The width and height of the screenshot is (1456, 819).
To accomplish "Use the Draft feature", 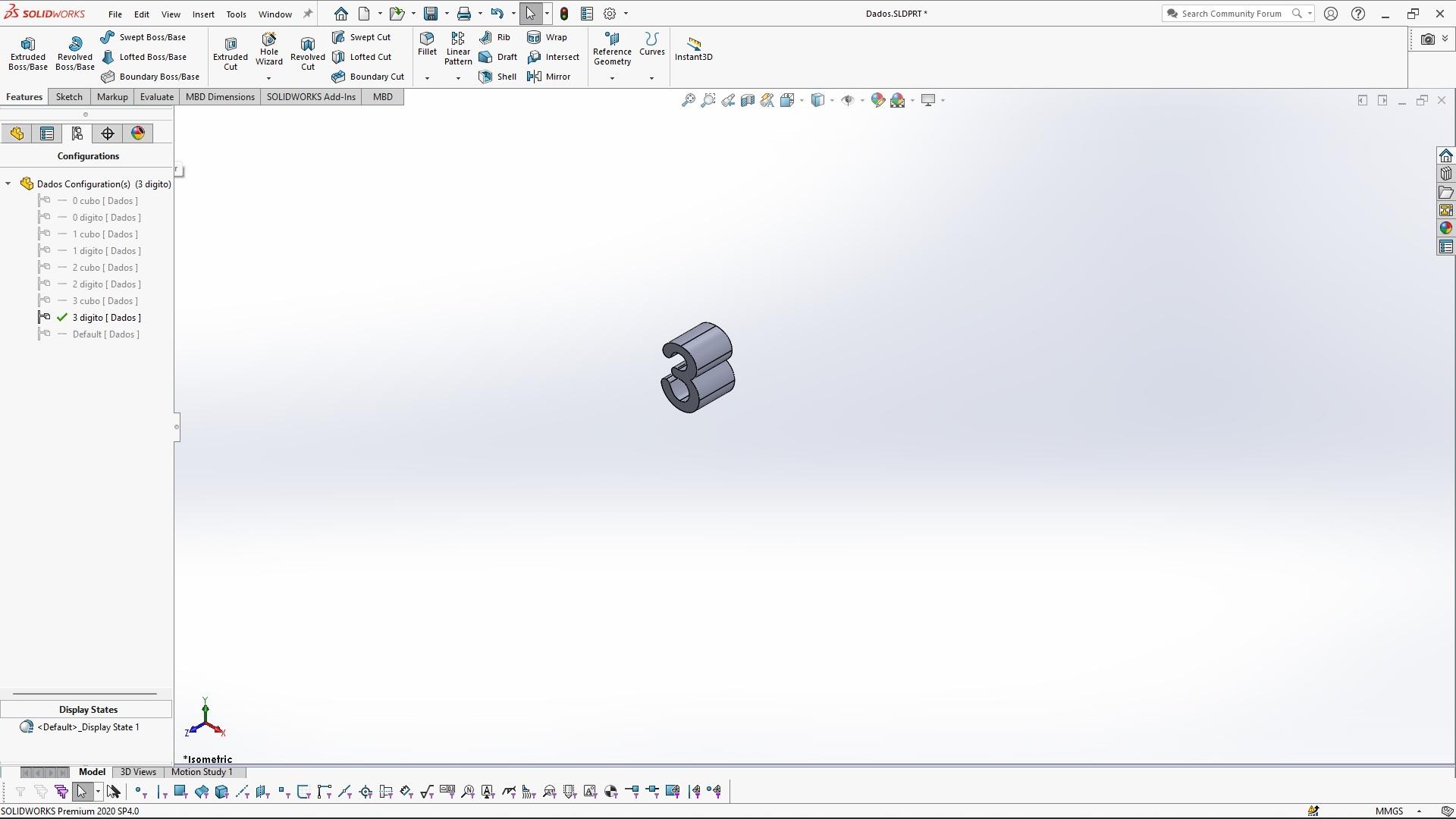I will tap(497, 57).
